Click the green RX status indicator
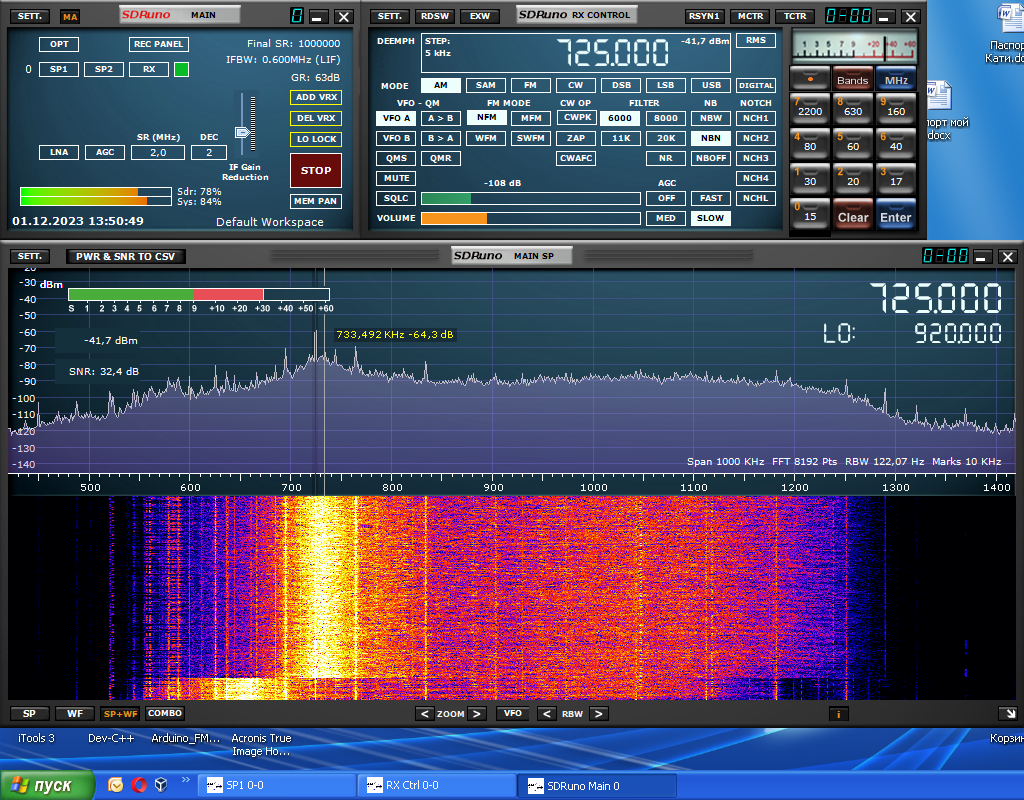 182,69
